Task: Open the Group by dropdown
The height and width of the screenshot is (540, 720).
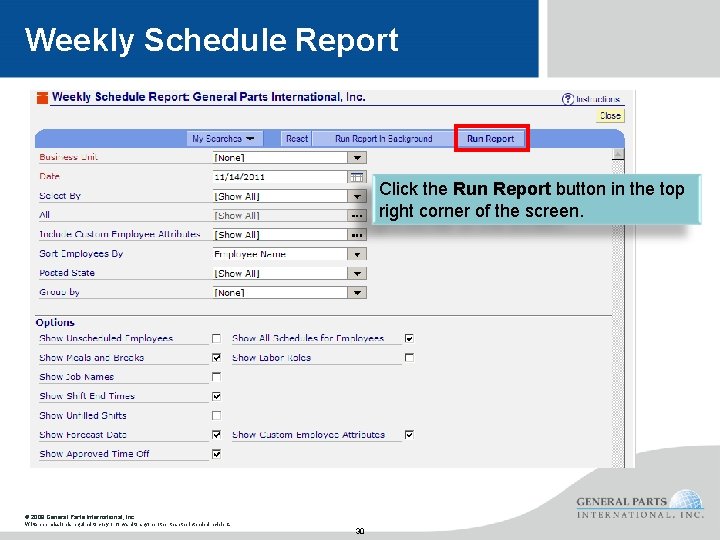Action: [x=357, y=292]
